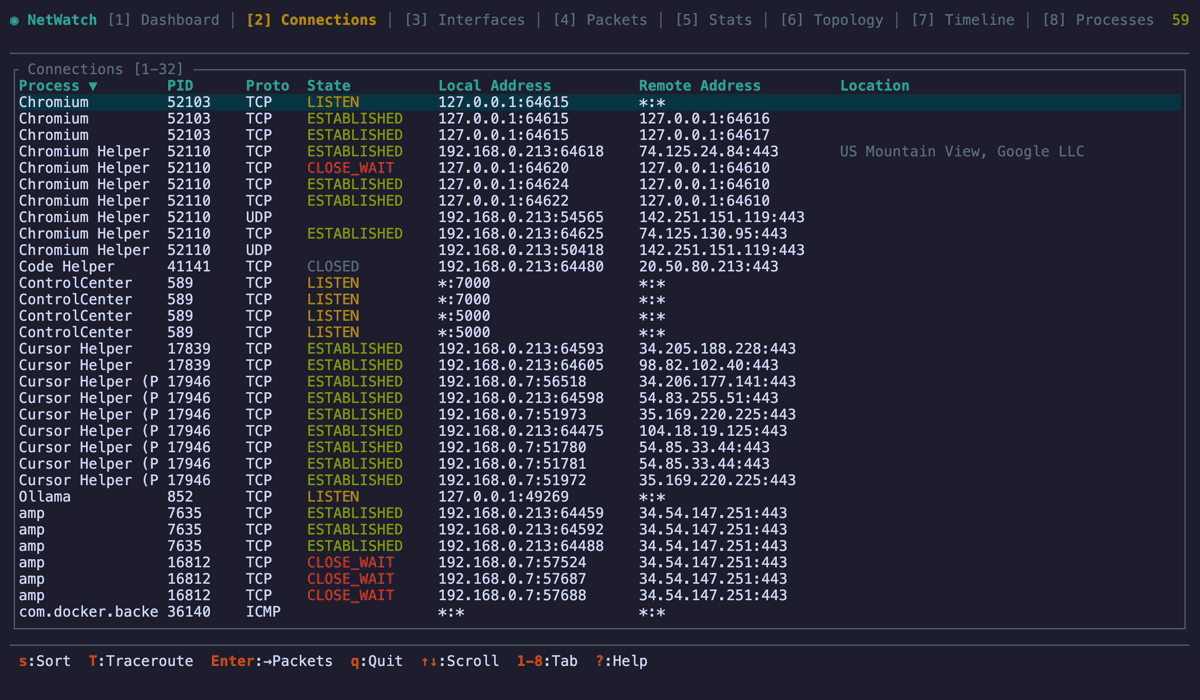1200x700 pixels.
Task: Switch to the Dashboard tab
Action: pyautogui.click(x=181, y=19)
